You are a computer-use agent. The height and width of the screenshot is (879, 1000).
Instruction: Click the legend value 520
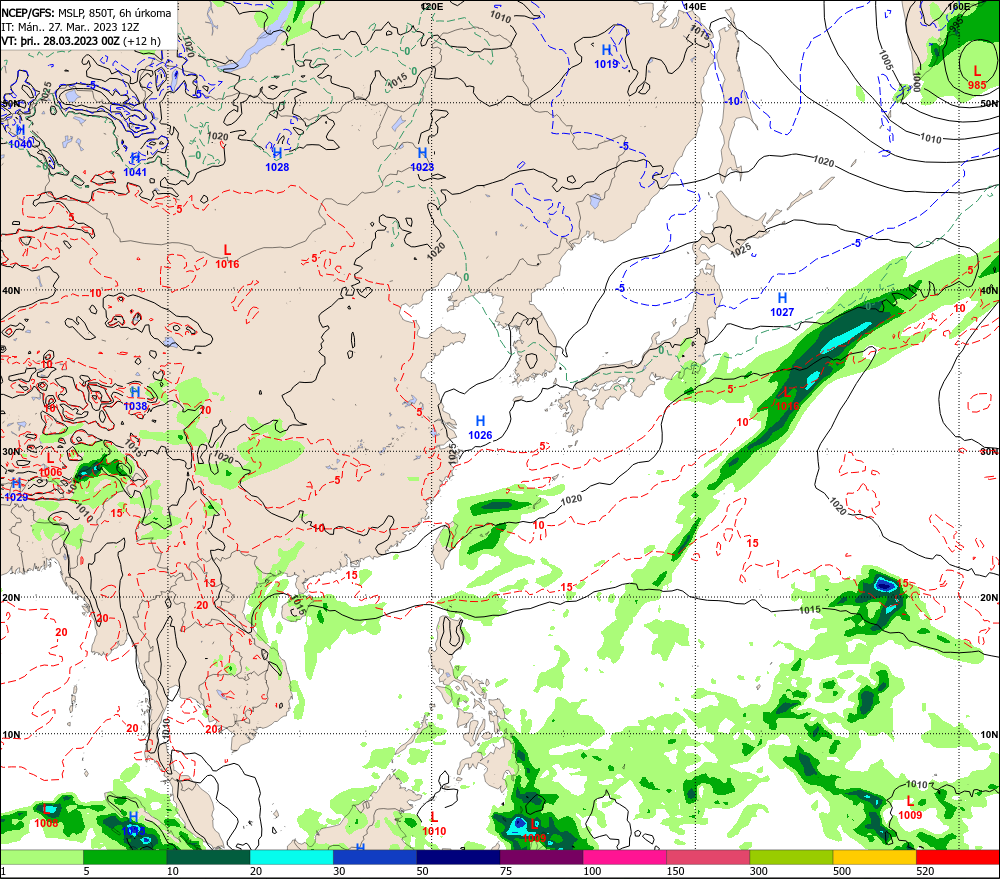coord(925,871)
